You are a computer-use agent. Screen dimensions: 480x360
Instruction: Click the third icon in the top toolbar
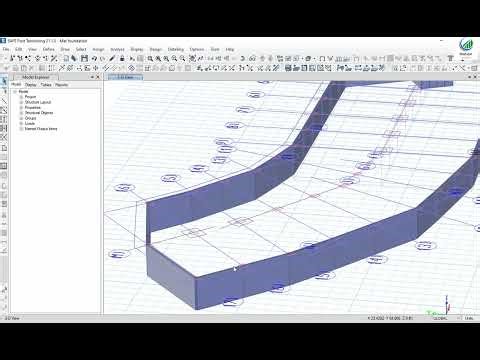point(28,58)
